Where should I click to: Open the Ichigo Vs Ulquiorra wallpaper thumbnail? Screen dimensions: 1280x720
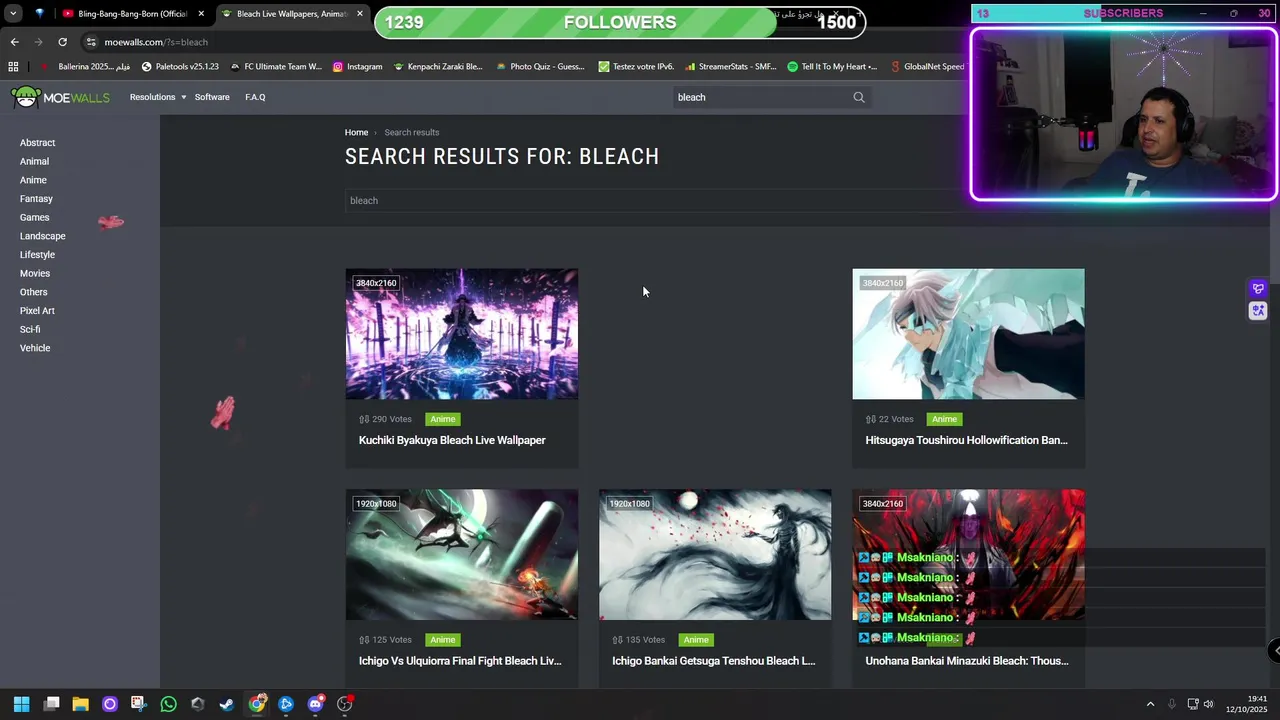pyautogui.click(x=462, y=555)
